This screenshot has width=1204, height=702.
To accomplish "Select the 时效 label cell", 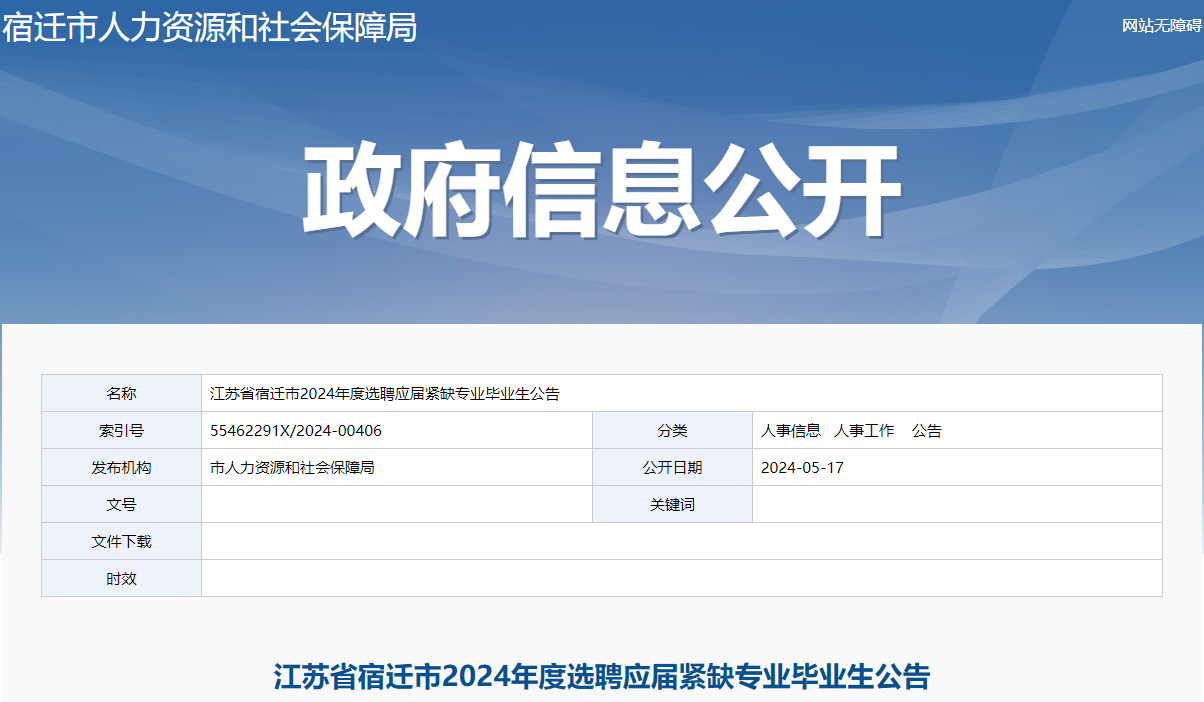I will 121,578.
